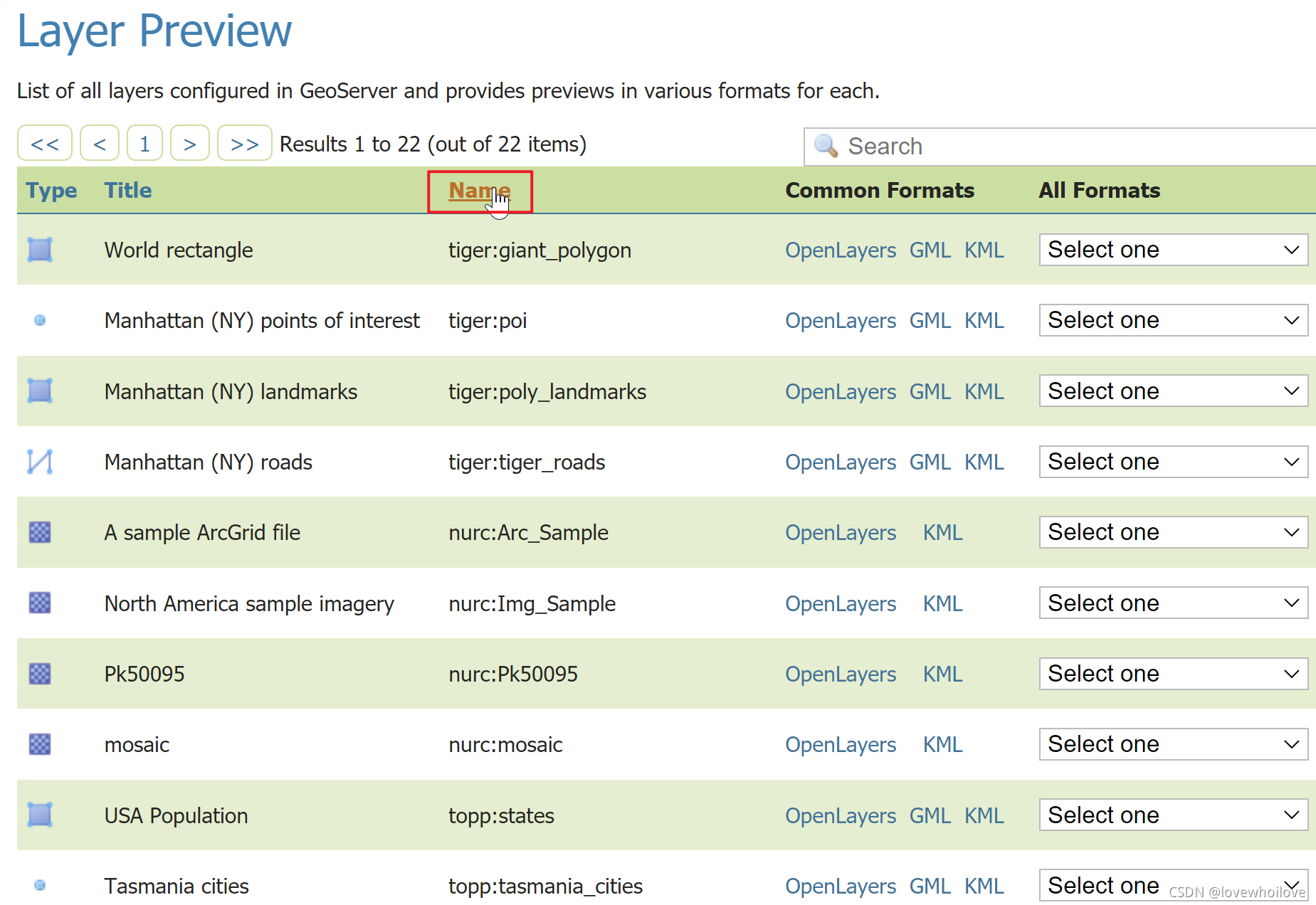Click the line type icon for Manhattan roads
1316x905 pixels.
[x=40, y=462]
